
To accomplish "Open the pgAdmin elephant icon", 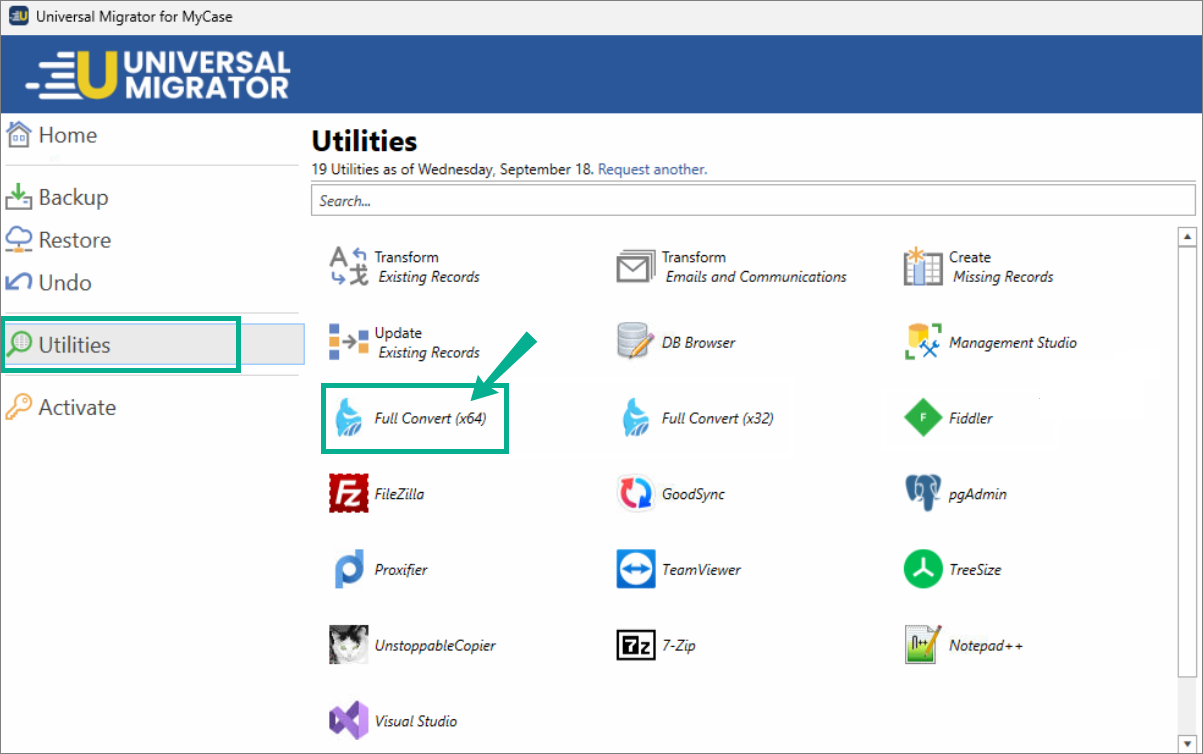I will pyautogui.click(x=923, y=494).
